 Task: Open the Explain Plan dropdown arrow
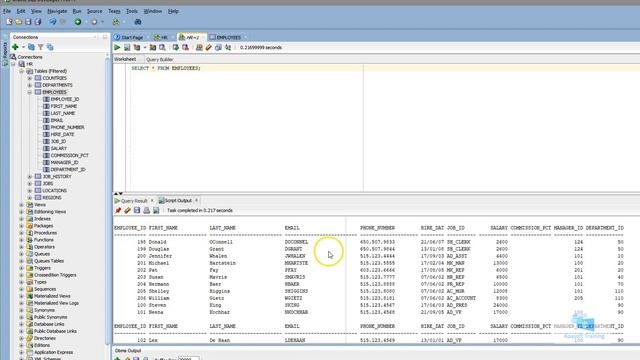pos(144,47)
